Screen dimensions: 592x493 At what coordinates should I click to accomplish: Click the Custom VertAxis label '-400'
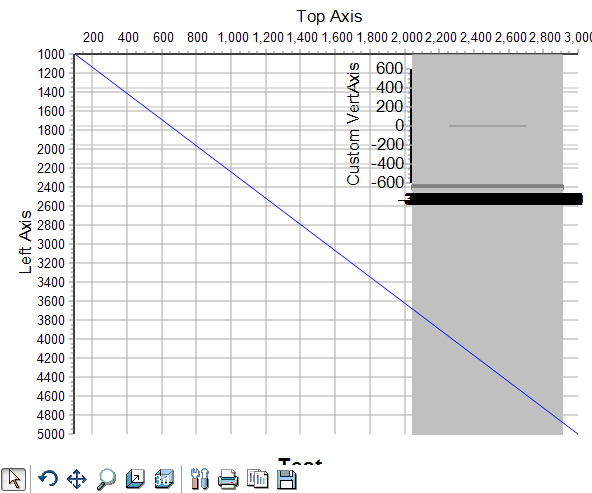(x=387, y=163)
